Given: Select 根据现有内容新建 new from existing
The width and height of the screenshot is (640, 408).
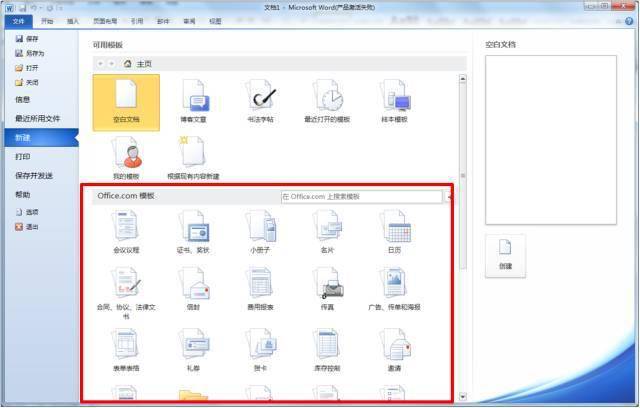Looking at the screenshot, I should tap(193, 158).
